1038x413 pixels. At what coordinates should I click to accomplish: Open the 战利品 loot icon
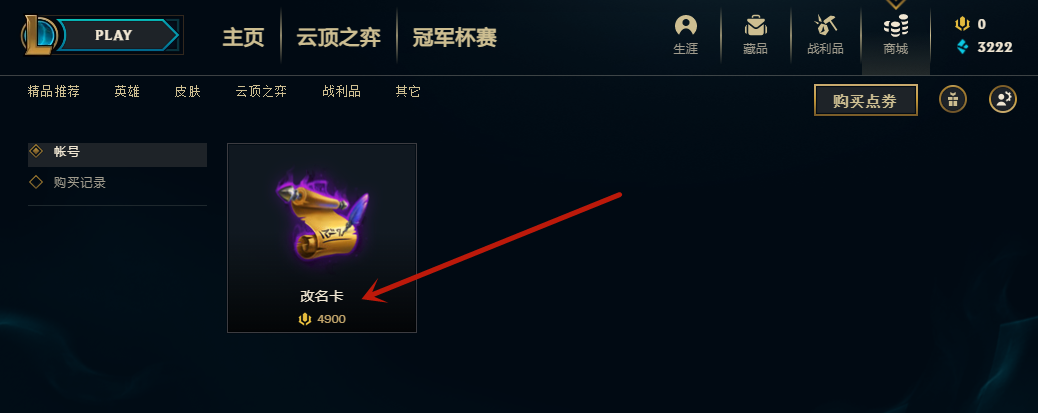[x=826, y=26]
